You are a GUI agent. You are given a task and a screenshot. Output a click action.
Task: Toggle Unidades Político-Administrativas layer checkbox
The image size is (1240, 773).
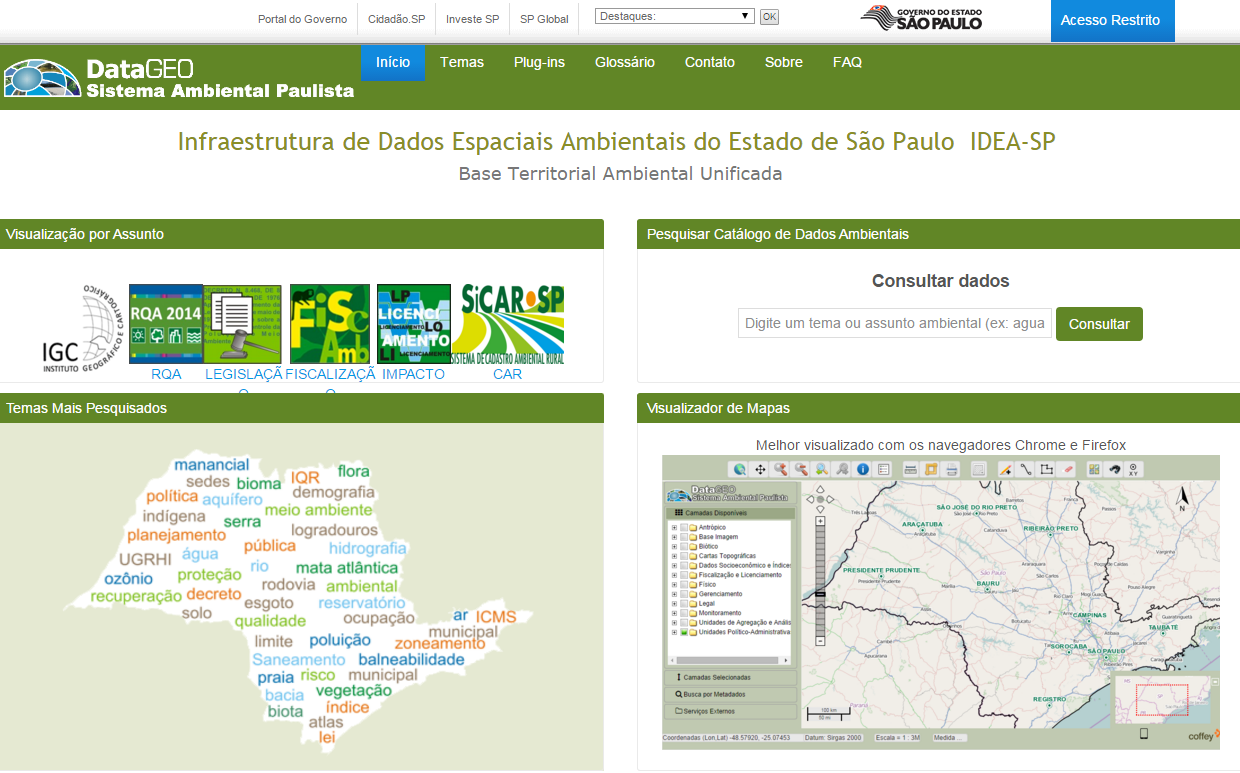(684, 632)
